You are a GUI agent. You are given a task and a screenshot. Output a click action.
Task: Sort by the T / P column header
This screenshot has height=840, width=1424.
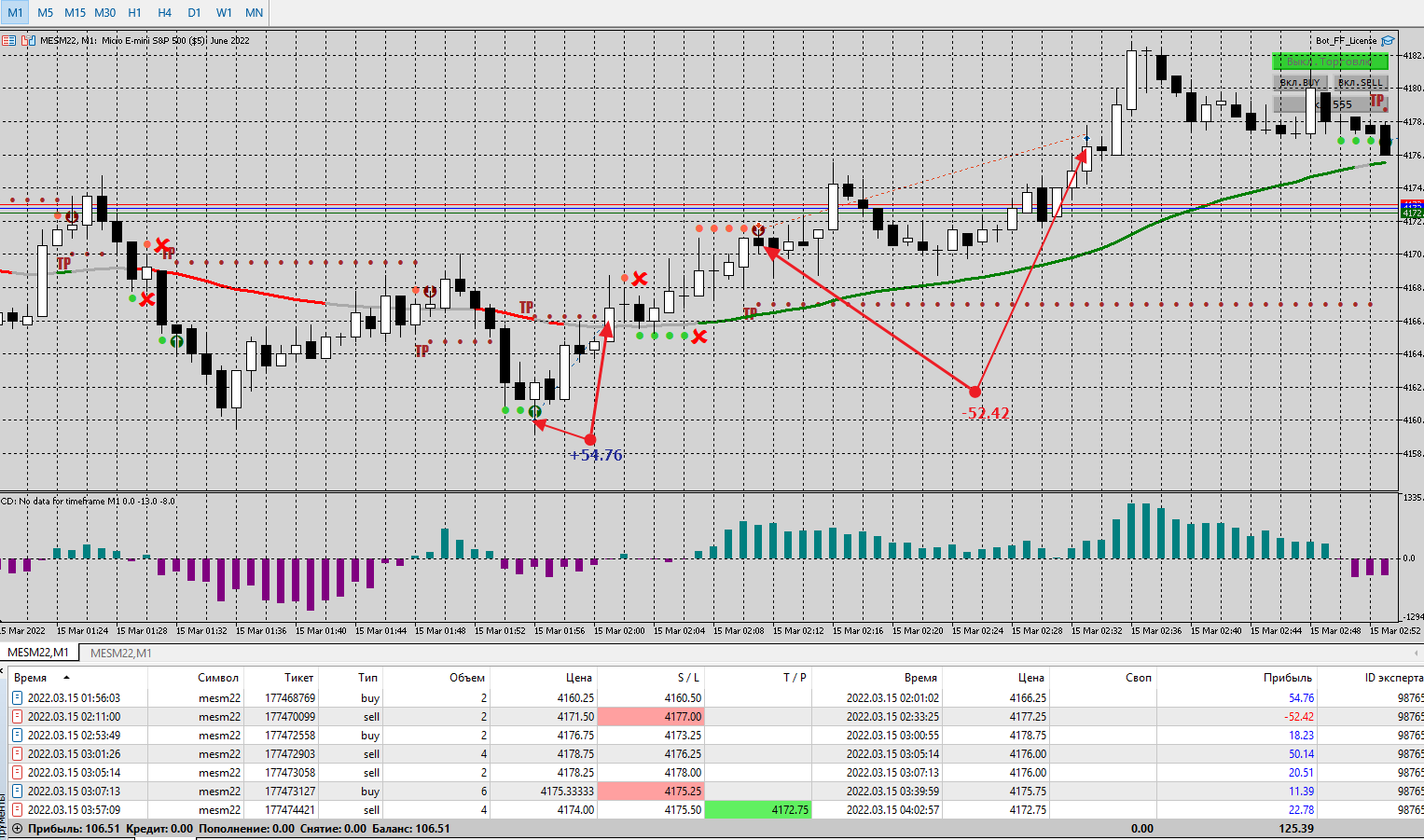coord(795,678)
